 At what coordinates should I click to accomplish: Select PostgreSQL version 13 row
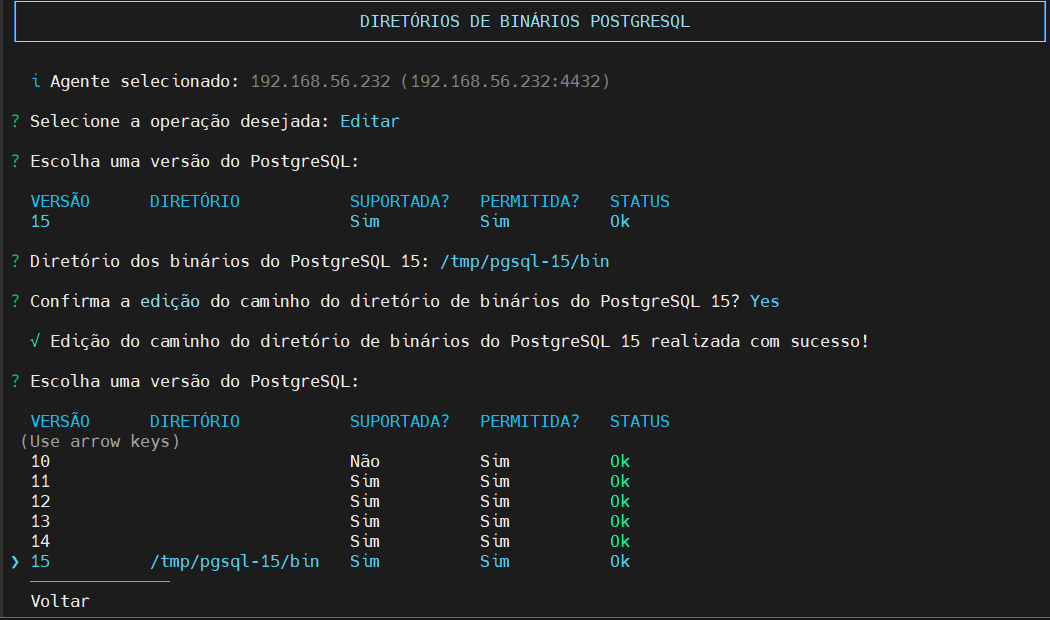[x=330, y=522]
